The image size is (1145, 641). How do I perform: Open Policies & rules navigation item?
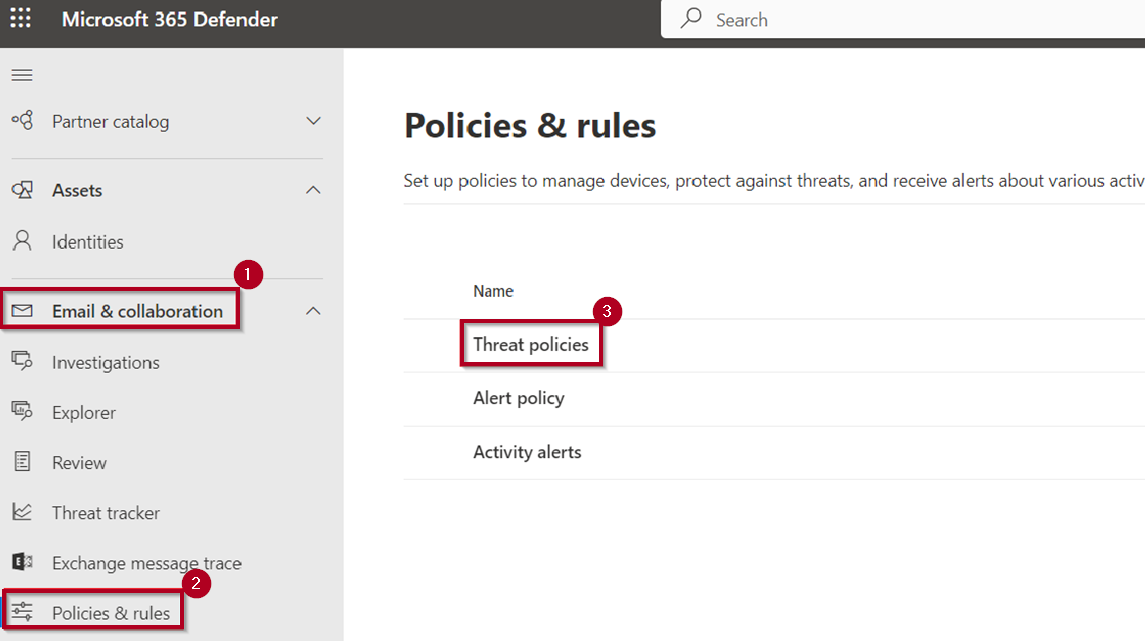pos(111,613)
